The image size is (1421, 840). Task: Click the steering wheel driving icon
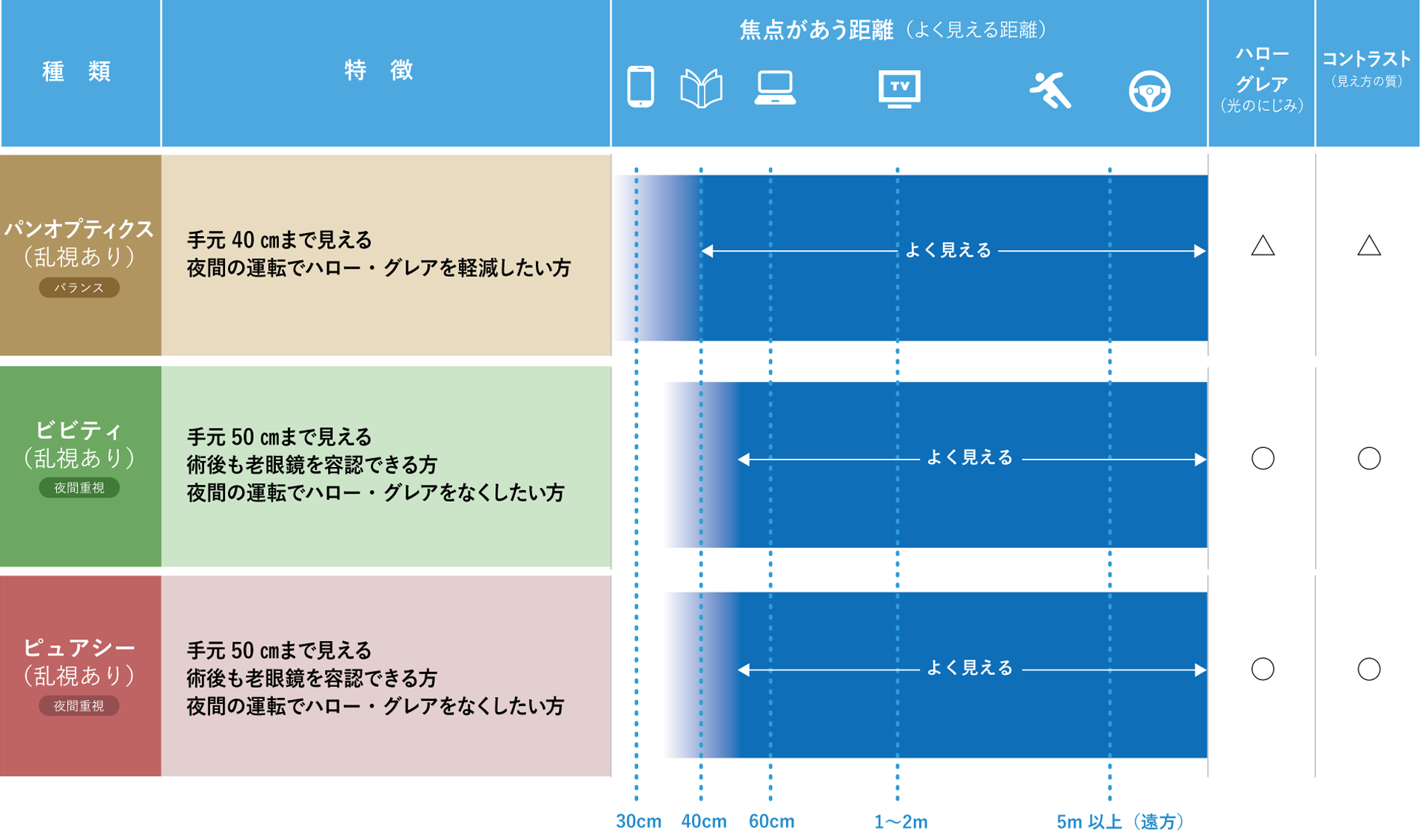(1149, 91)
